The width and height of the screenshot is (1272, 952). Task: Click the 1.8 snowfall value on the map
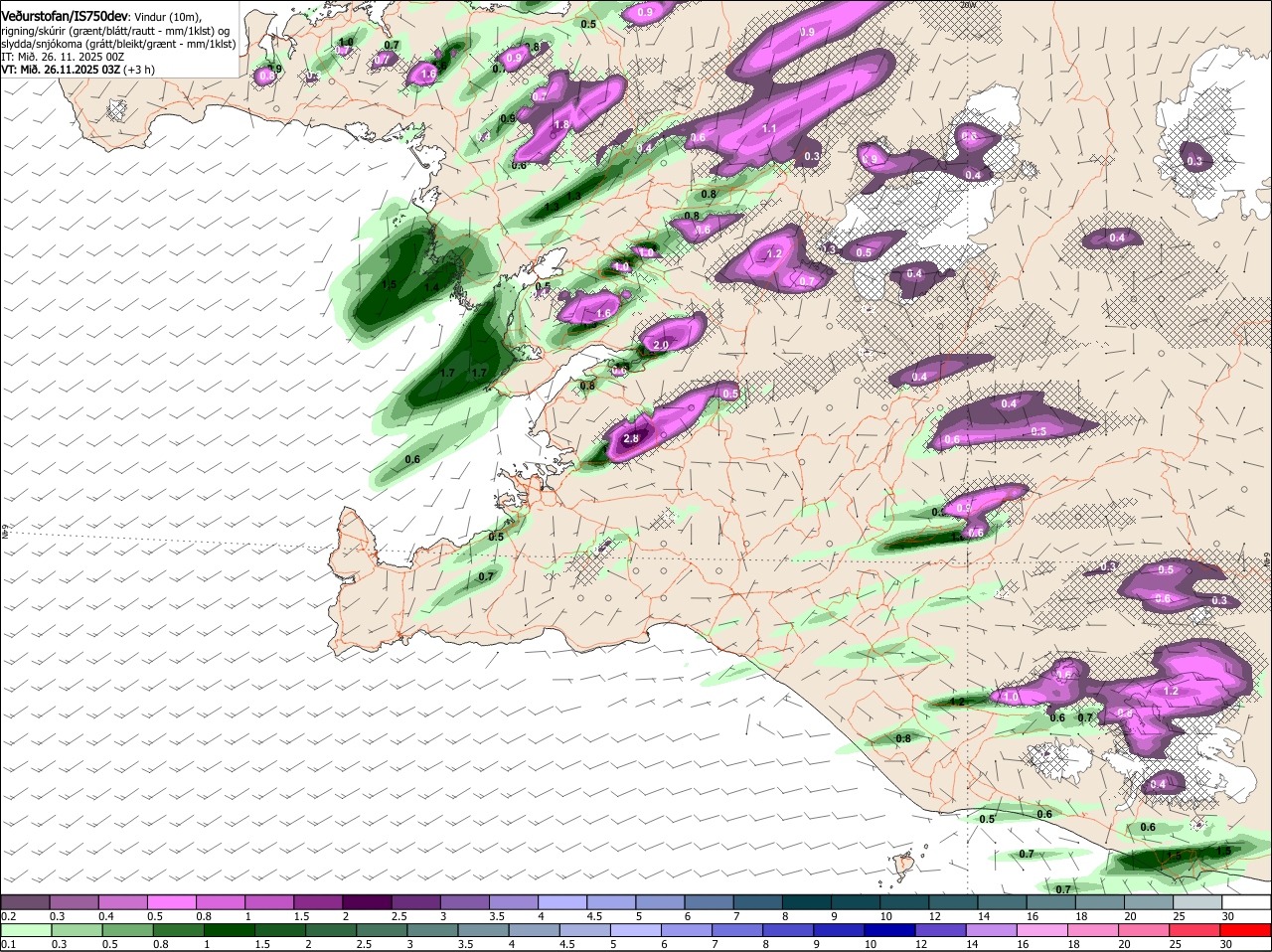click(x=561, y=125)
